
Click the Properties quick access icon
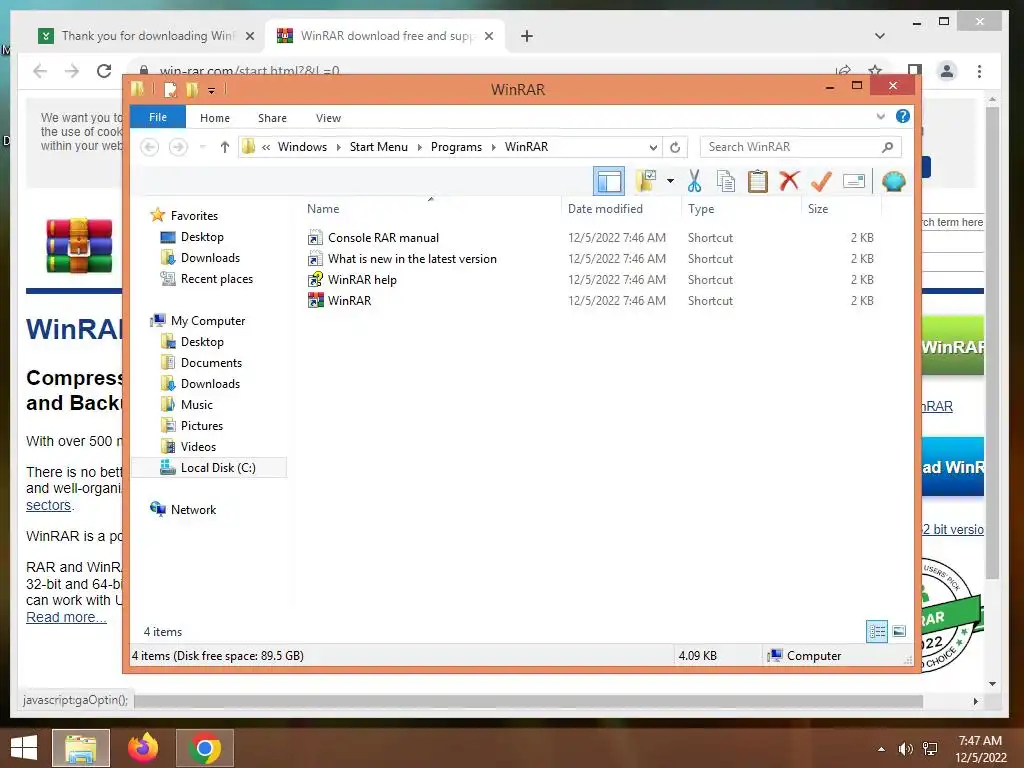click(x=170, y=89)
